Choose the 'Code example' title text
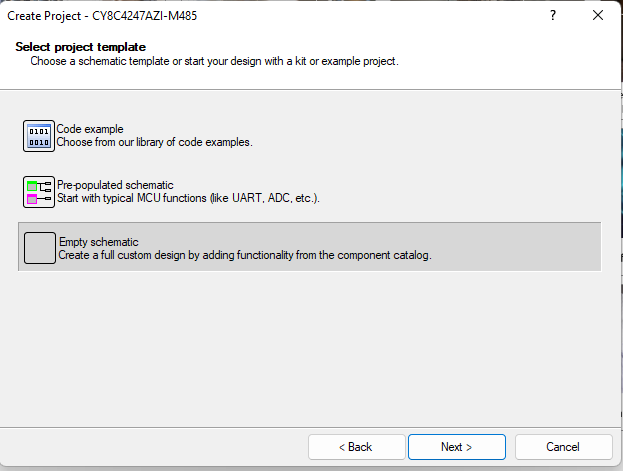 pos(90,129)
